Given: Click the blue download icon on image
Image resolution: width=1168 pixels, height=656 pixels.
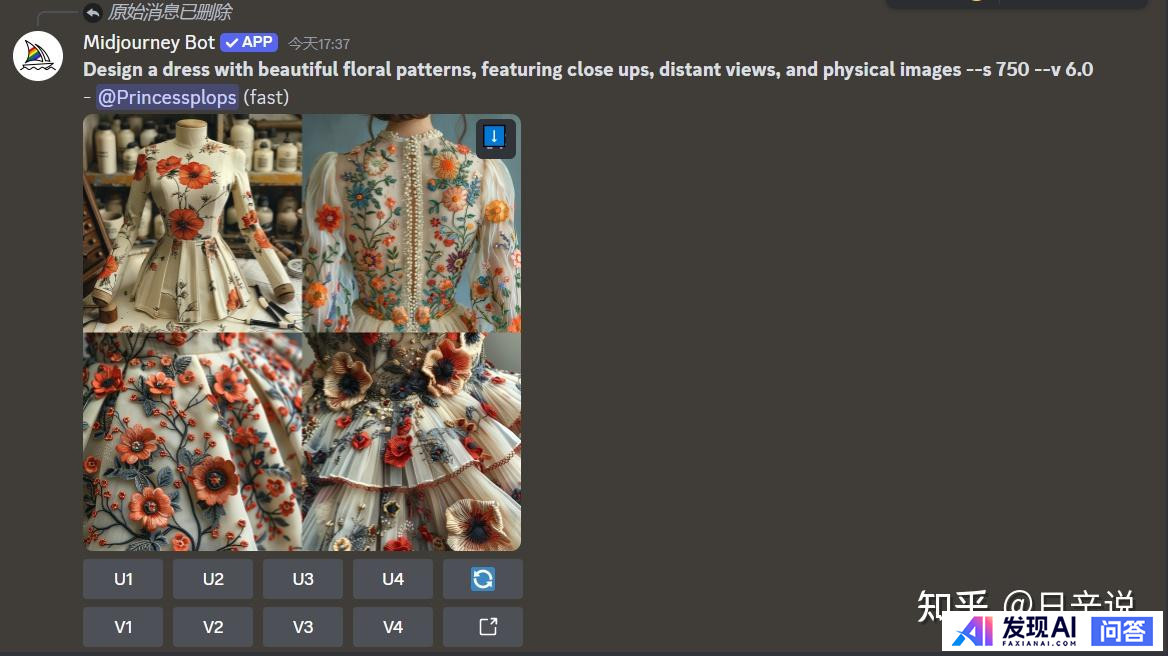Looking at the screenshot, I should (495, 138).
